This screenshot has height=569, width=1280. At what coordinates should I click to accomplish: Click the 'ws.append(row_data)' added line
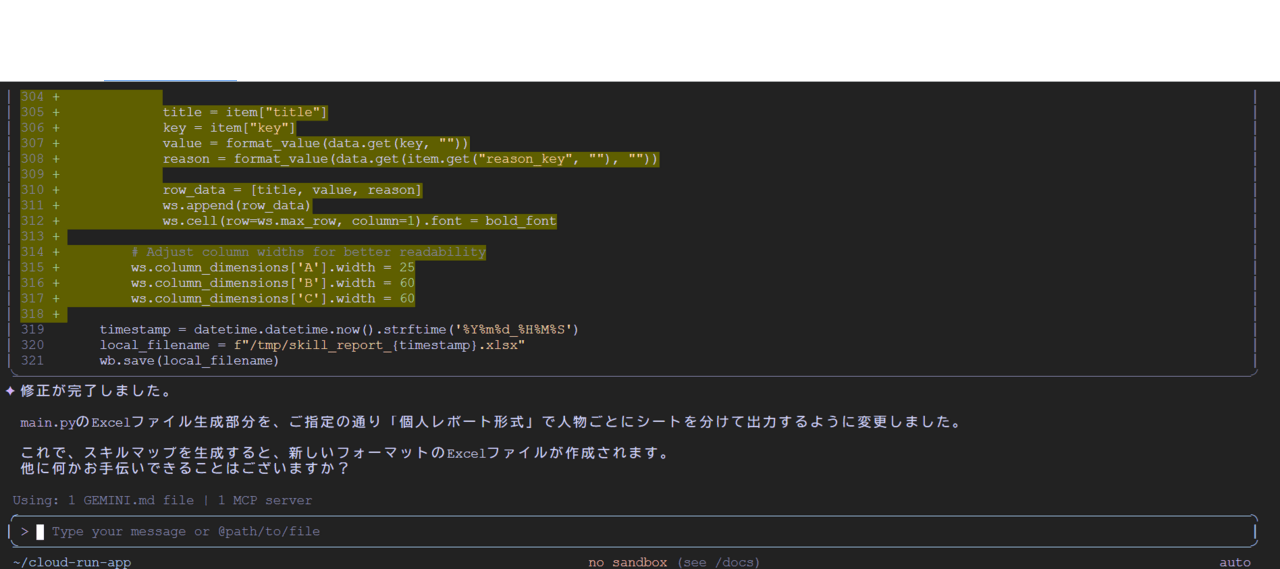(237, 206)
